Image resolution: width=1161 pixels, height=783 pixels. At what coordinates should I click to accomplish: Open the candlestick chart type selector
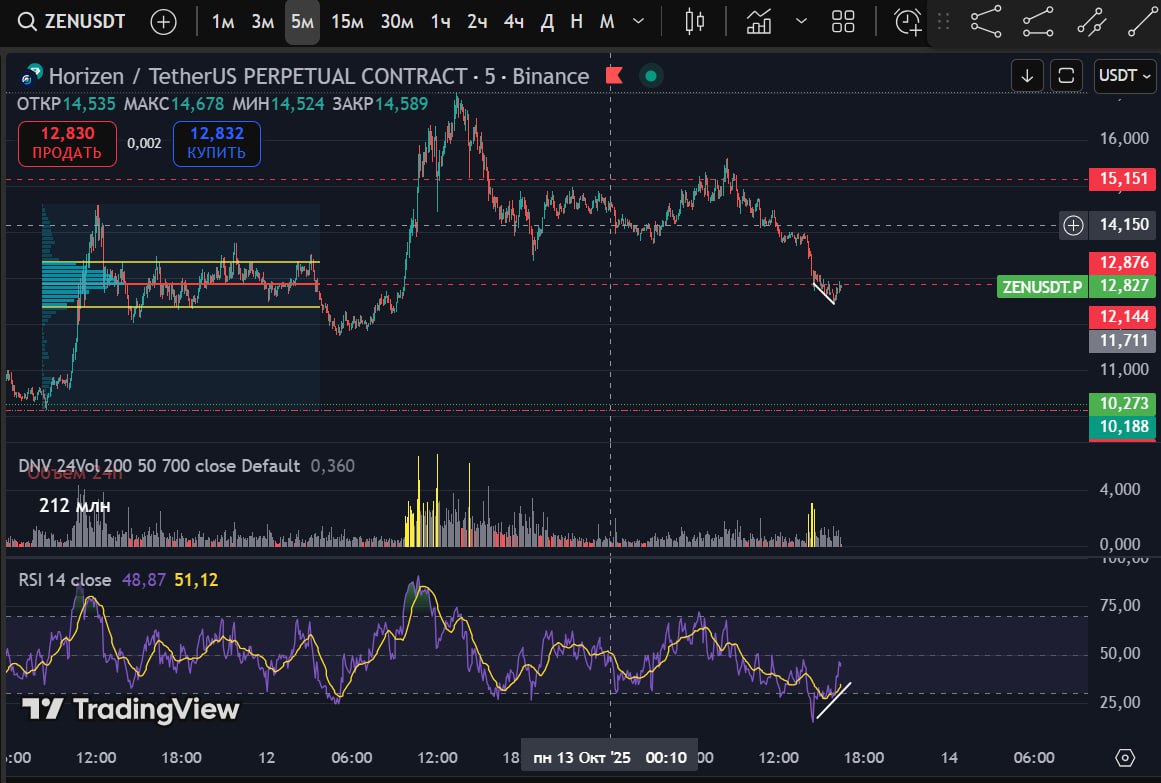695,22
